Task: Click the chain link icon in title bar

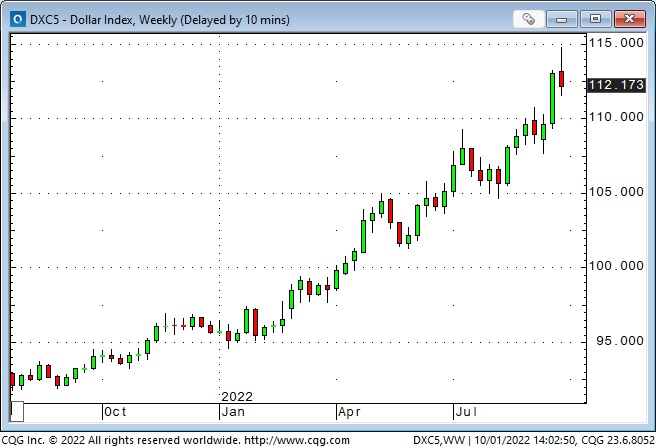Action: click(x=528, y=19)
